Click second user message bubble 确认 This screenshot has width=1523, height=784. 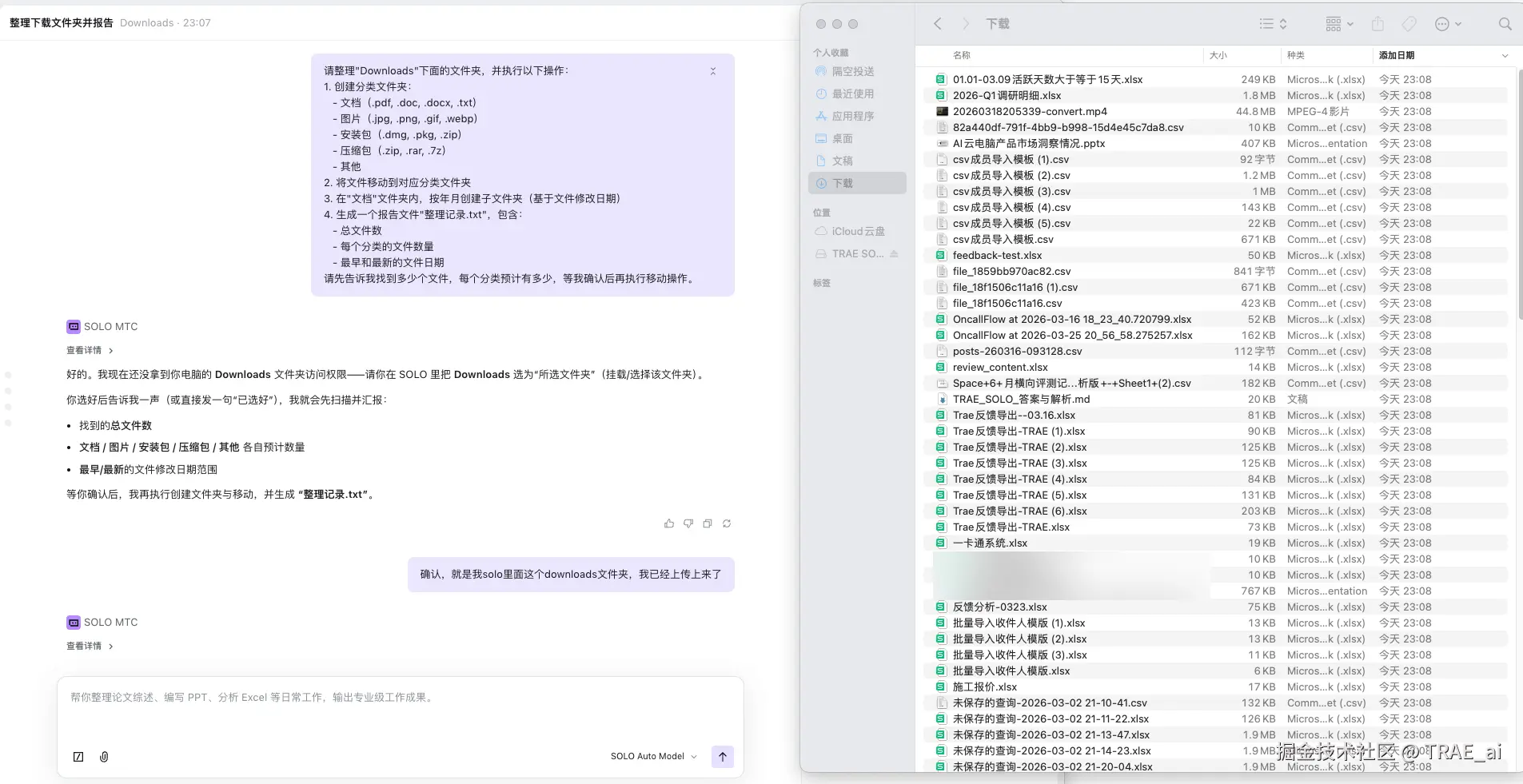(x=571, y=575)
